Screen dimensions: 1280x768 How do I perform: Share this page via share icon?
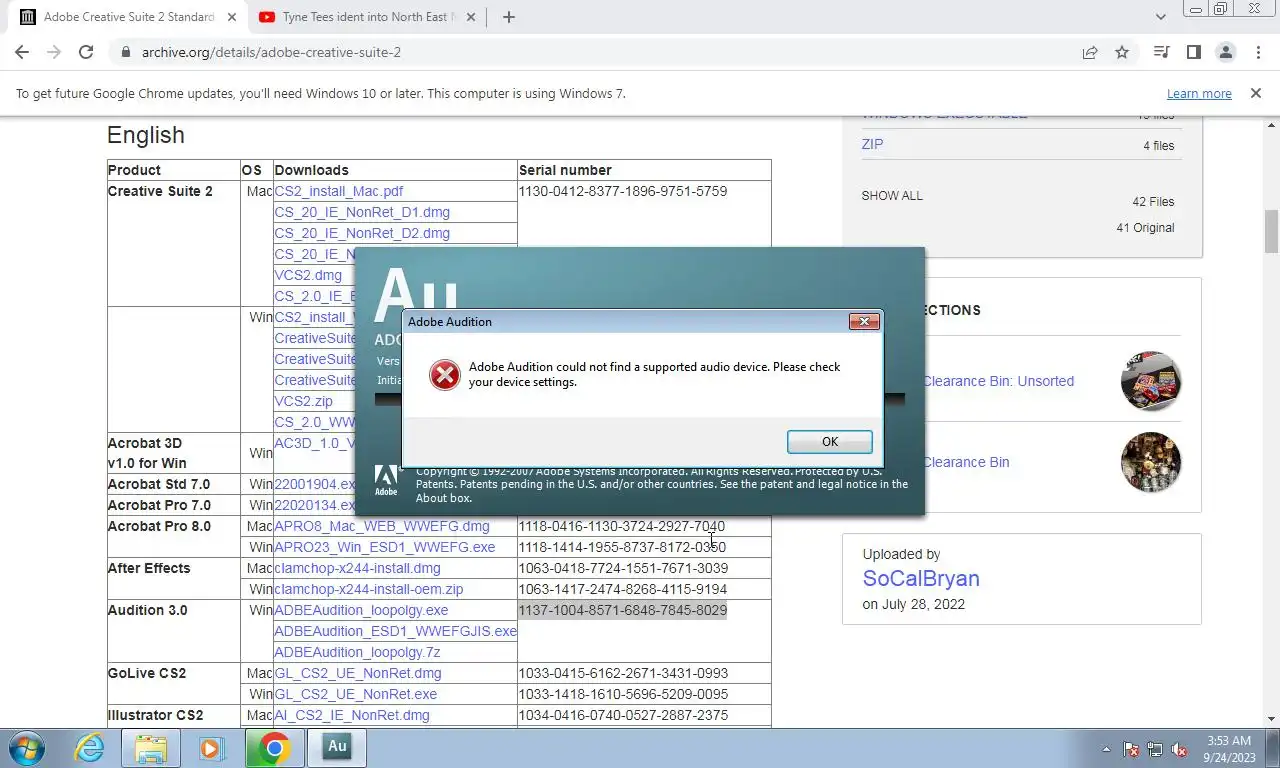[x=1090, y=52]
